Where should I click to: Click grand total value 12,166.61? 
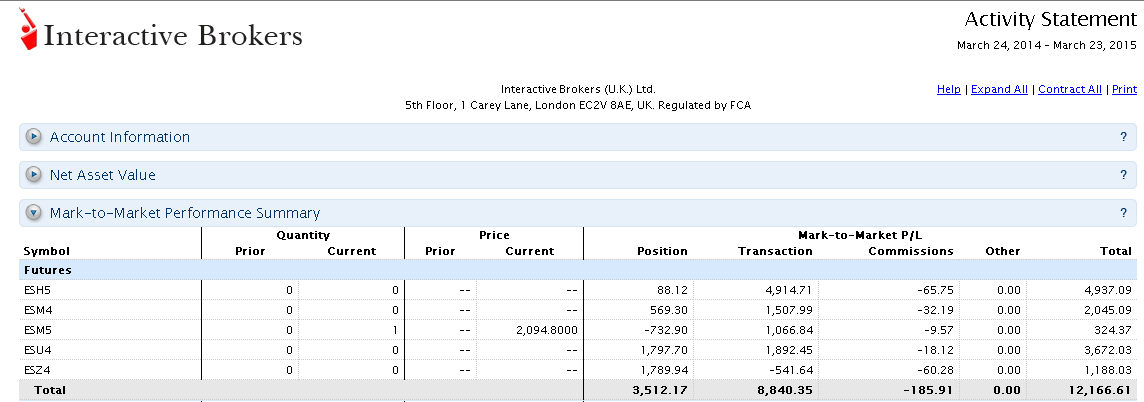point(1102,390)
